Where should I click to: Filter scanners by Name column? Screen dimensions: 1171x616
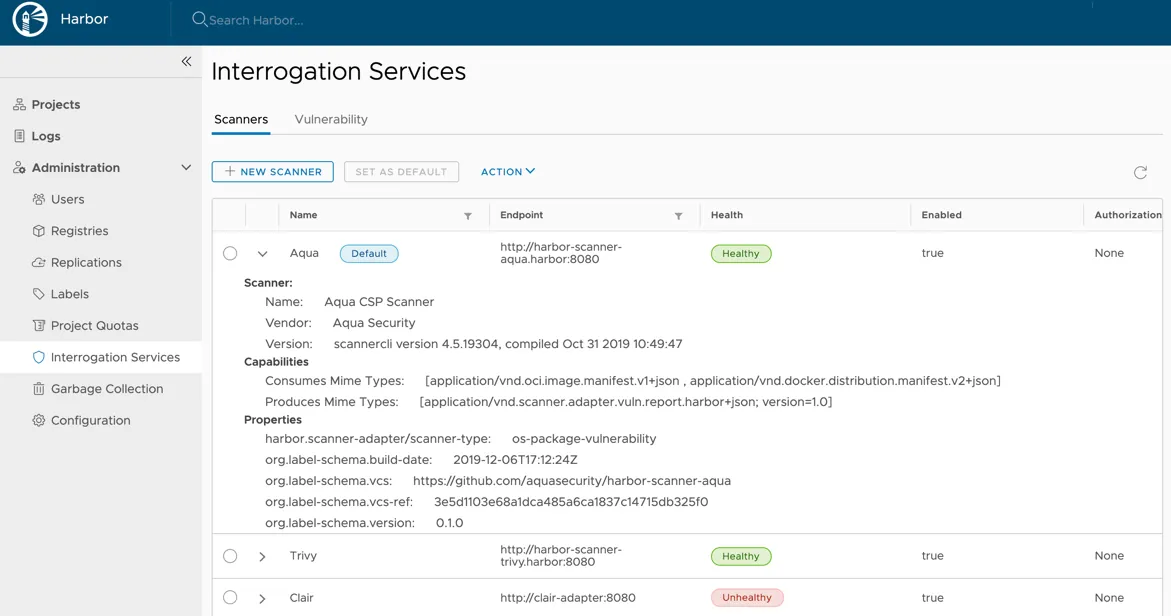pyautogui.click(x=468, y=216)
